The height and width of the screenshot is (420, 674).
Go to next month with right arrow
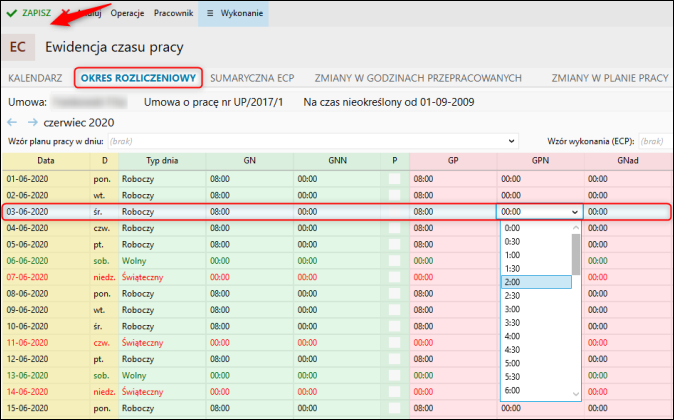(x=32, y=121)
